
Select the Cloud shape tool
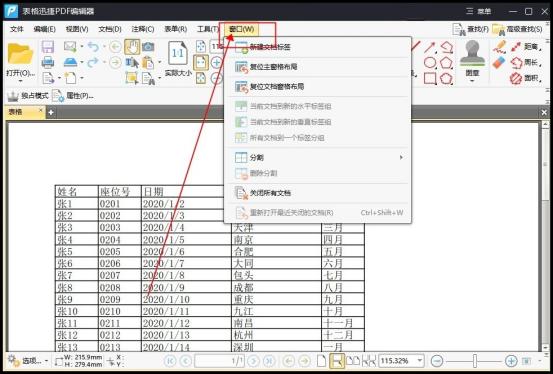click(446, 78)
